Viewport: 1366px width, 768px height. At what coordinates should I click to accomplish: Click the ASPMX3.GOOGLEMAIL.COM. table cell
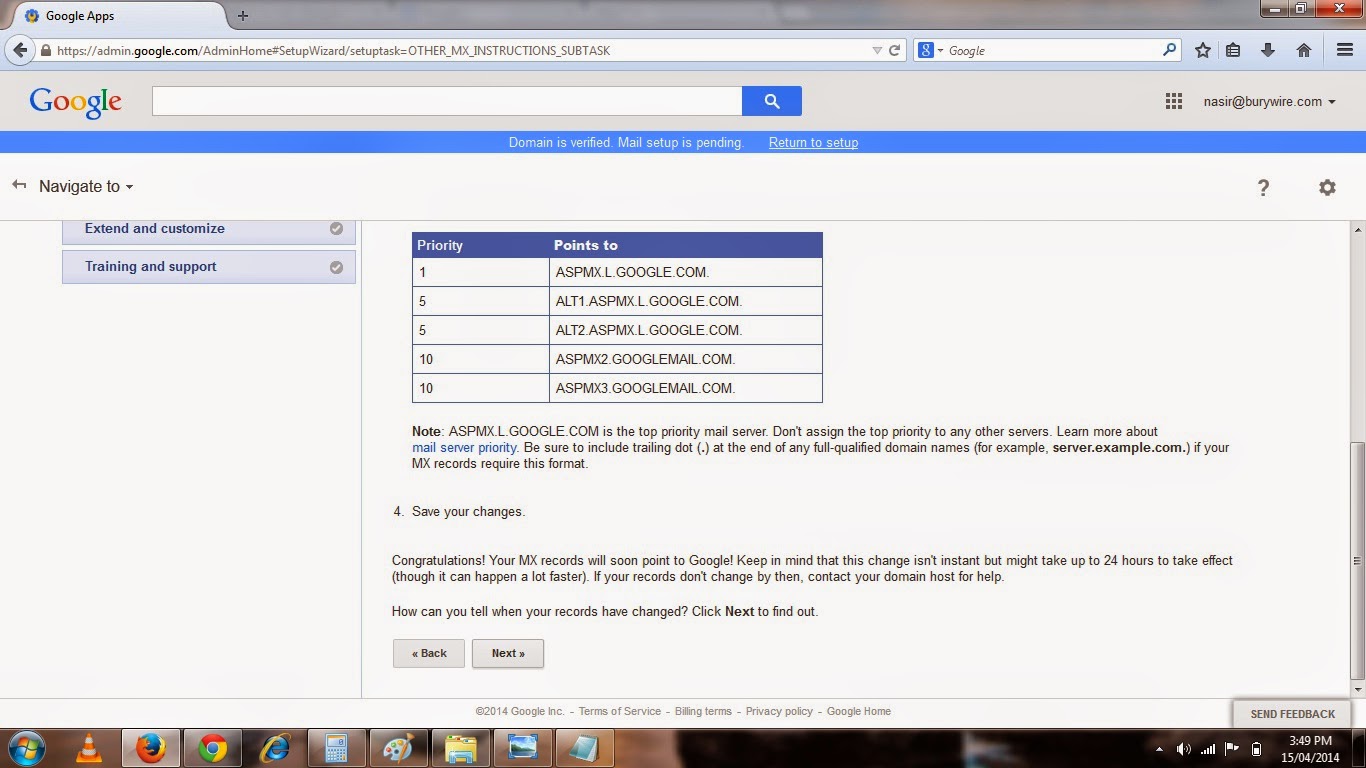pos(686,388)
